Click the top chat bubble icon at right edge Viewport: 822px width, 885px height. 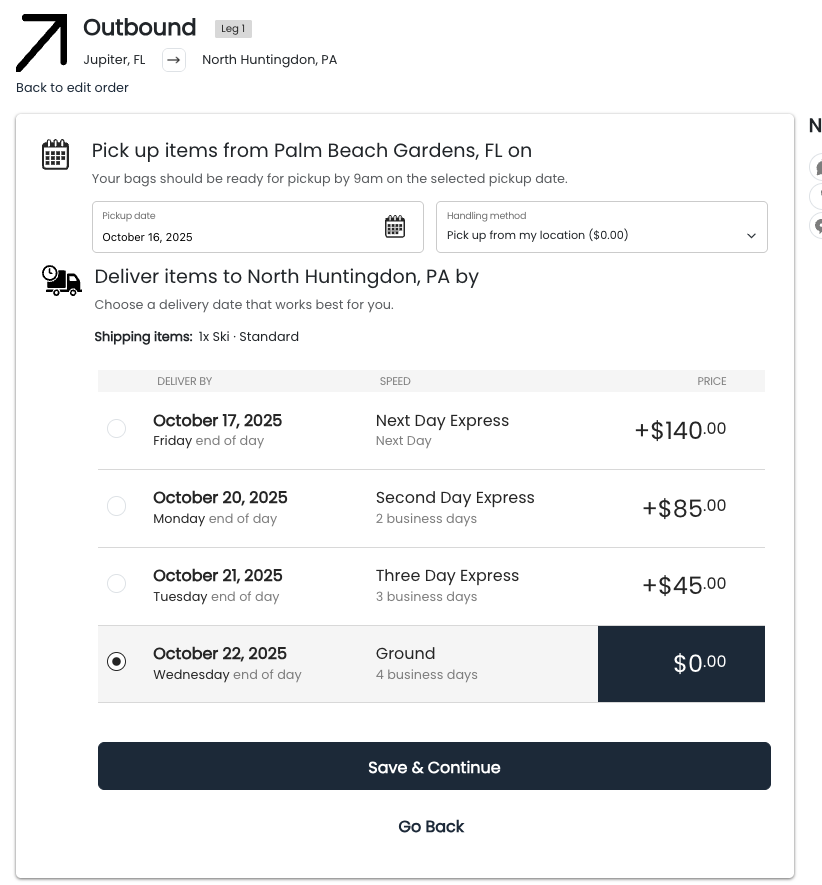[x=816, y=167]
